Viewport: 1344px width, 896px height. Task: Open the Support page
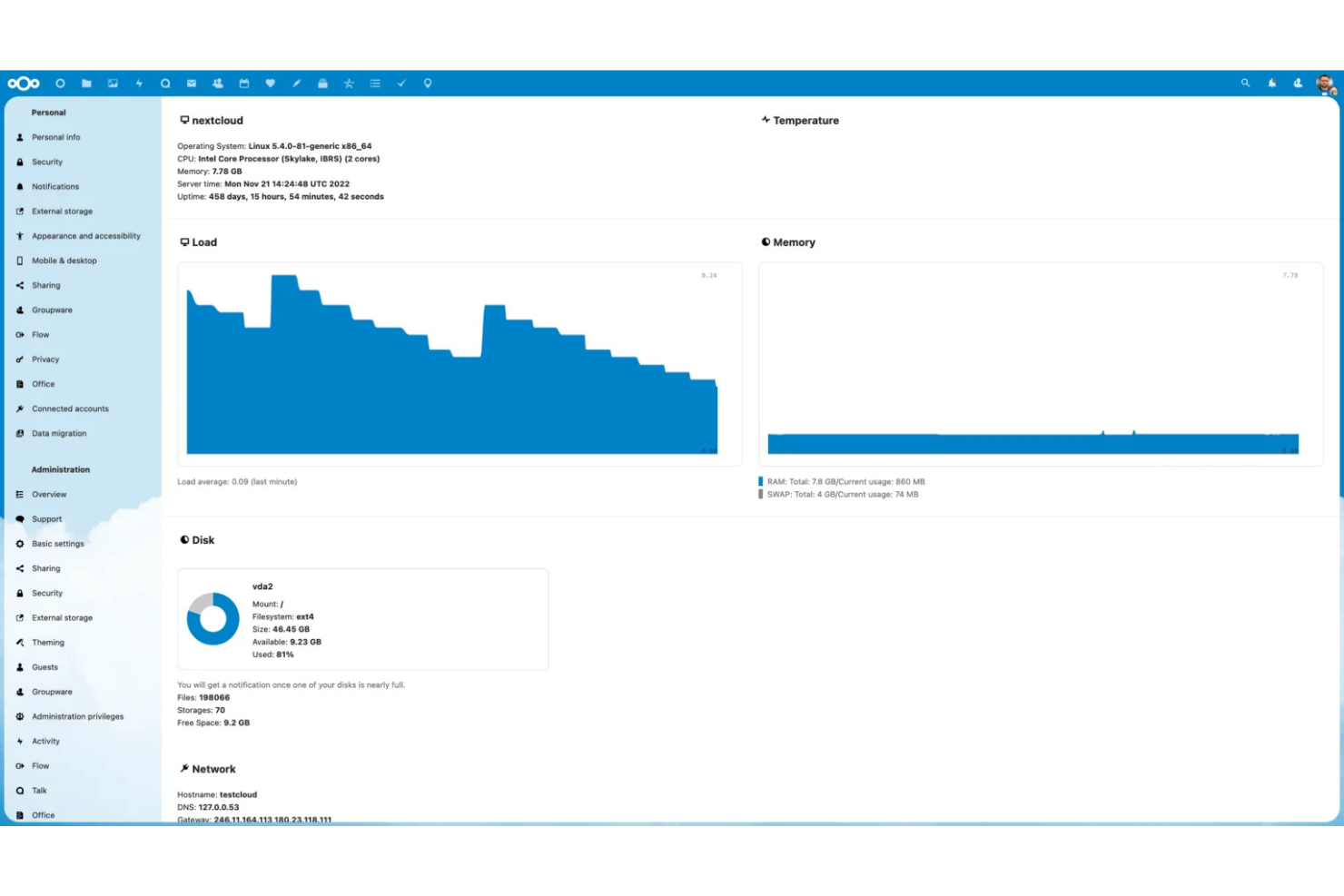[46, 518]
